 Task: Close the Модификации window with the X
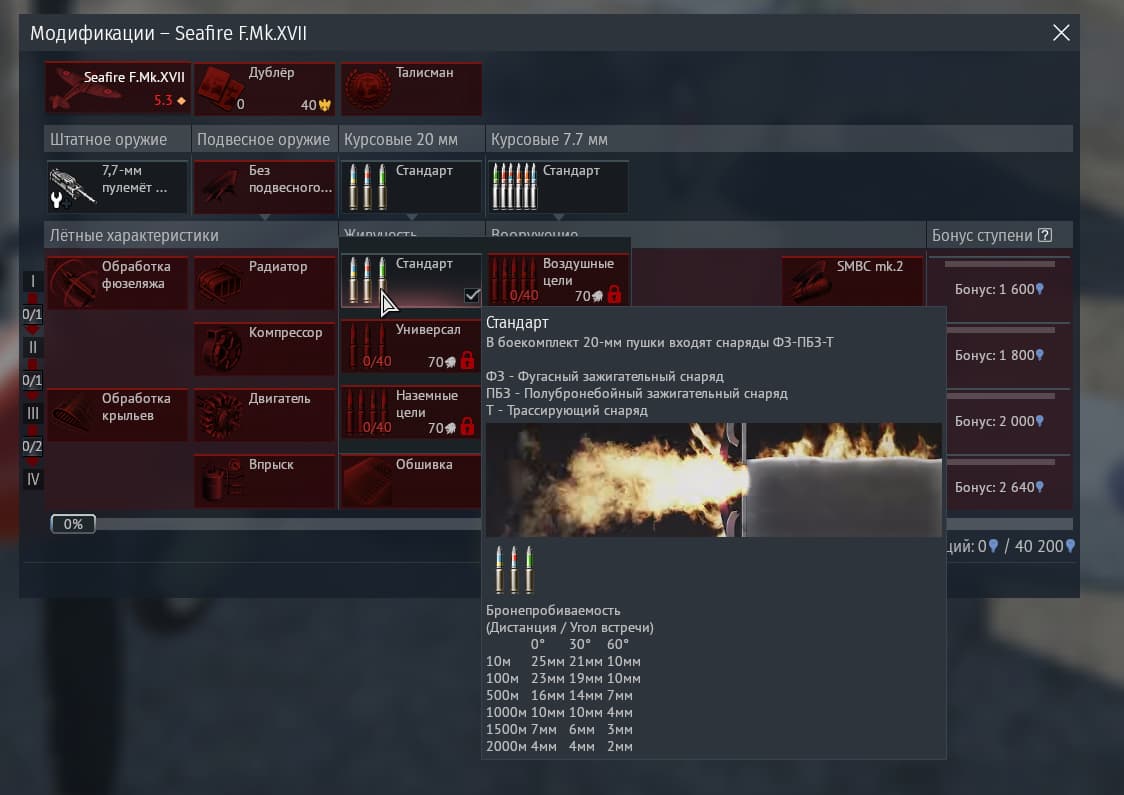click(1061, 33)
